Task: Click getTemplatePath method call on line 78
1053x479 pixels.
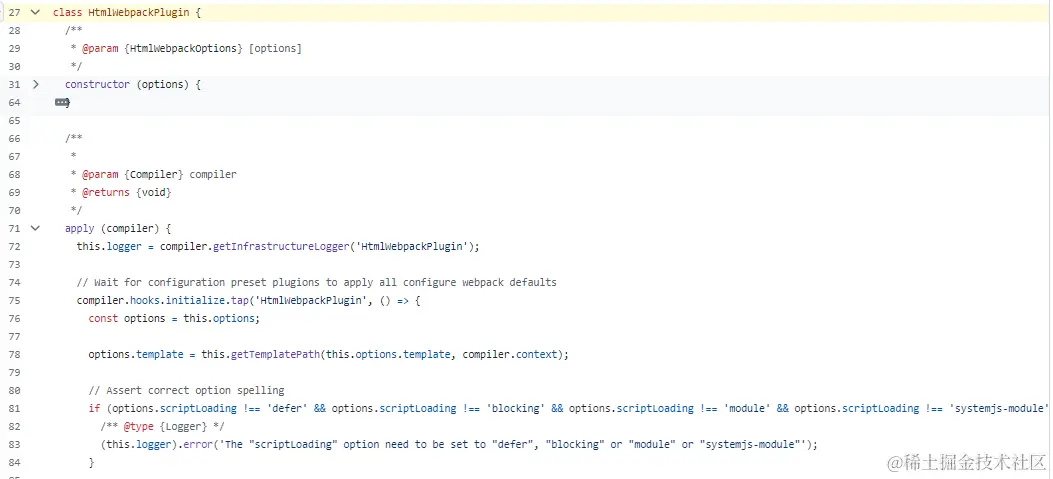Action: coord(275,354)
